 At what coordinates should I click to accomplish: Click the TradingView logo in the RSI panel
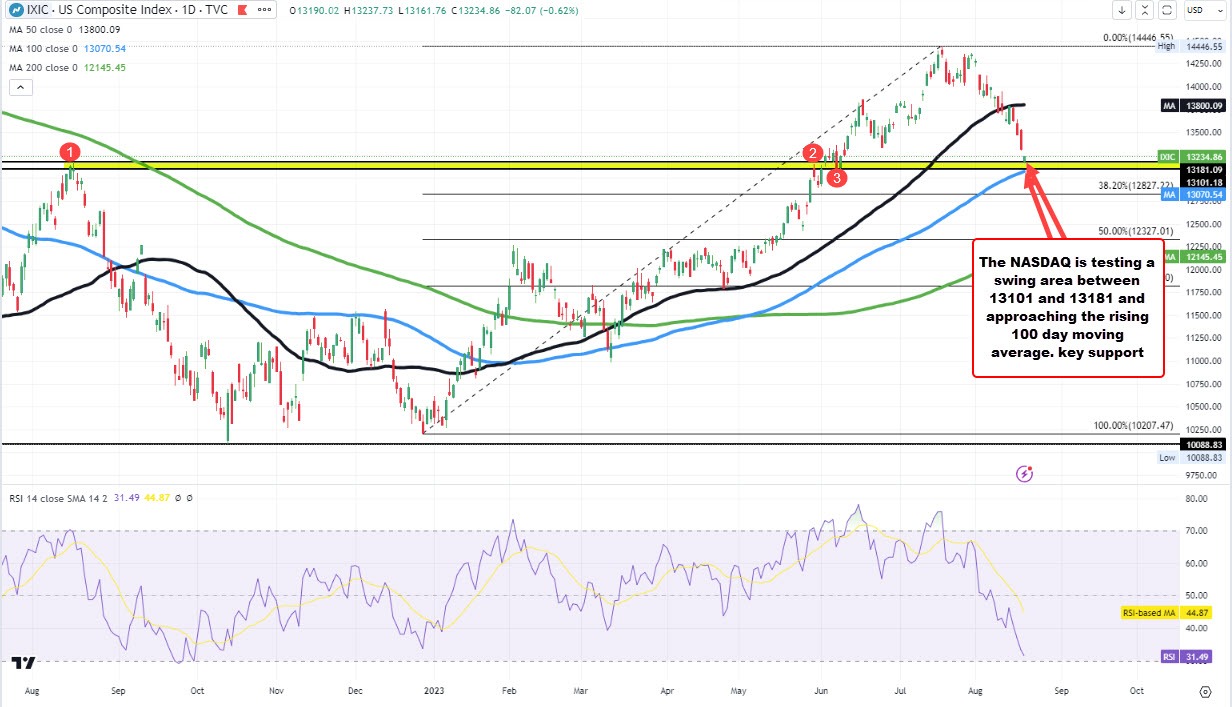[25, 664]
